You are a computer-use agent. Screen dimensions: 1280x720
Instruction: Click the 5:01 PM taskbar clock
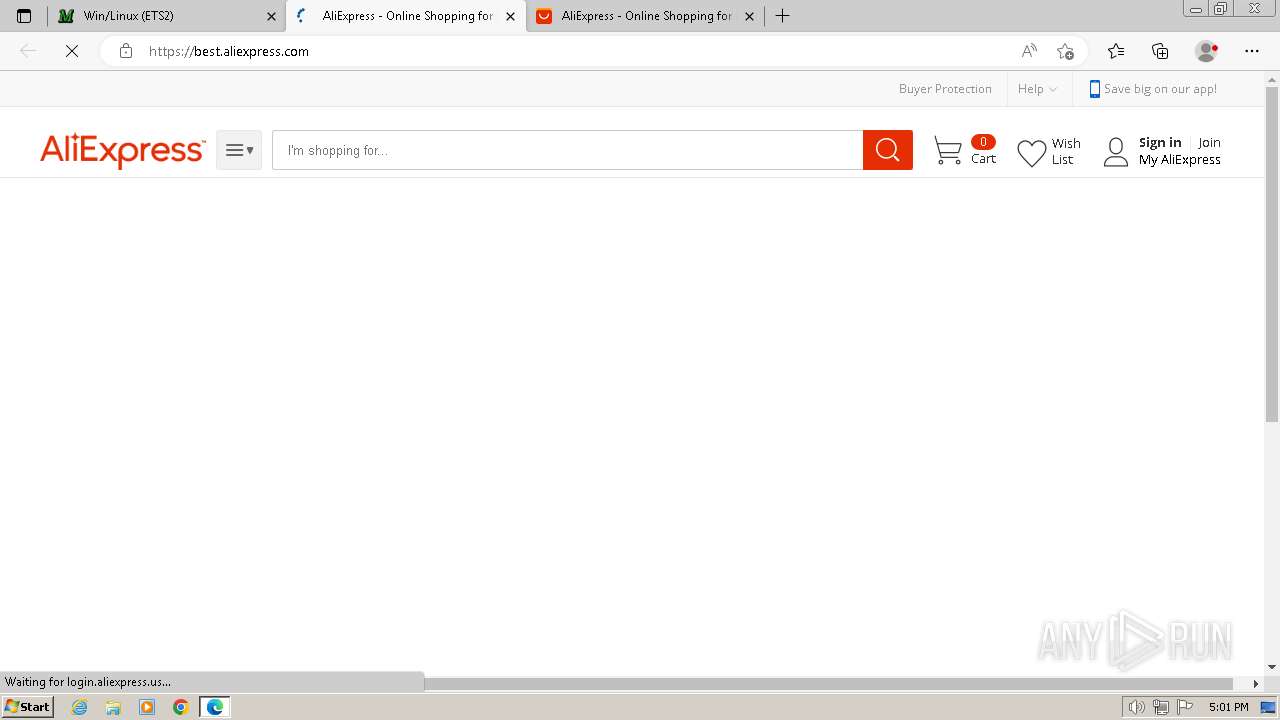1229,707
